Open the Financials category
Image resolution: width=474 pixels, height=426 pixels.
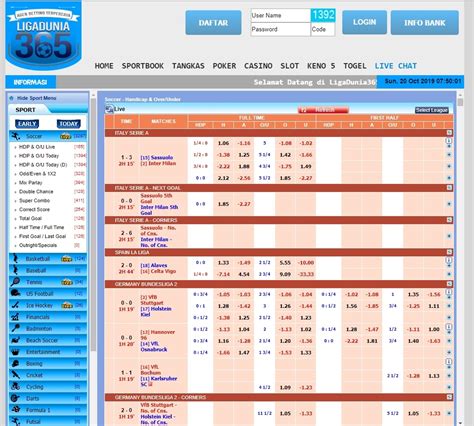point(48,317)
